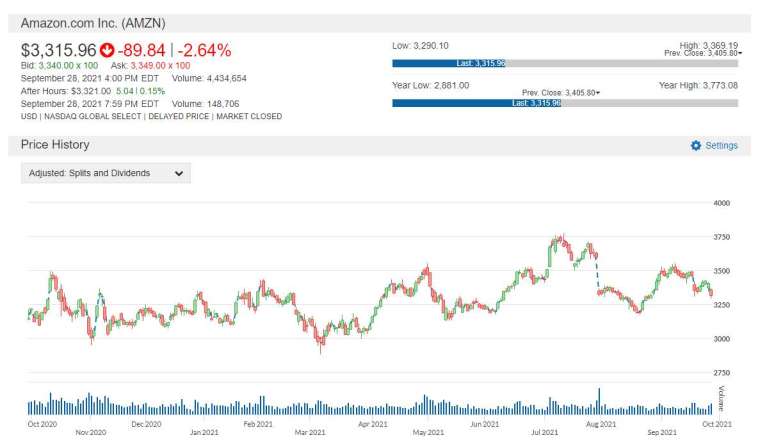This screenshot has height=442, width=760.
Task: Open the chart Settings gear icon
Action: click(x=696, y=145)
